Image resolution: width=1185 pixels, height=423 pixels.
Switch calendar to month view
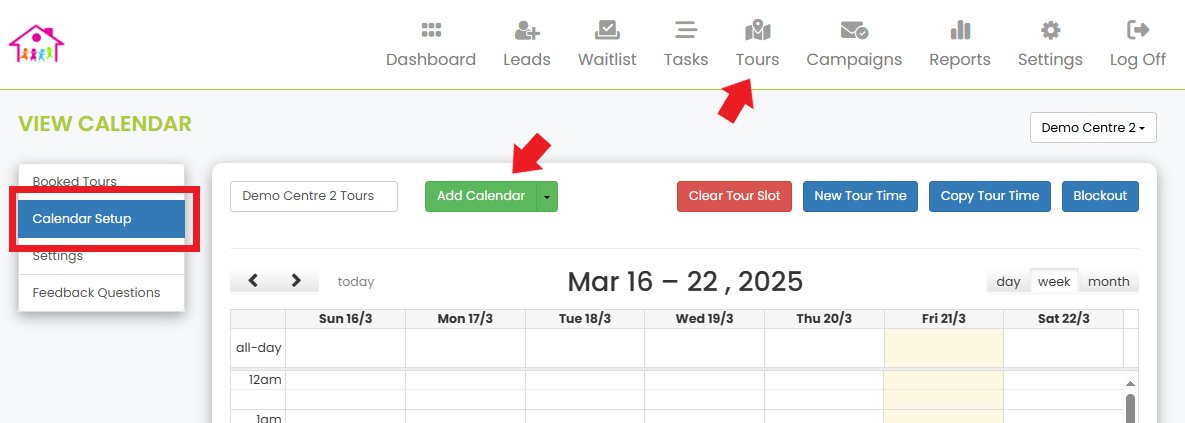coord(1108,282)
